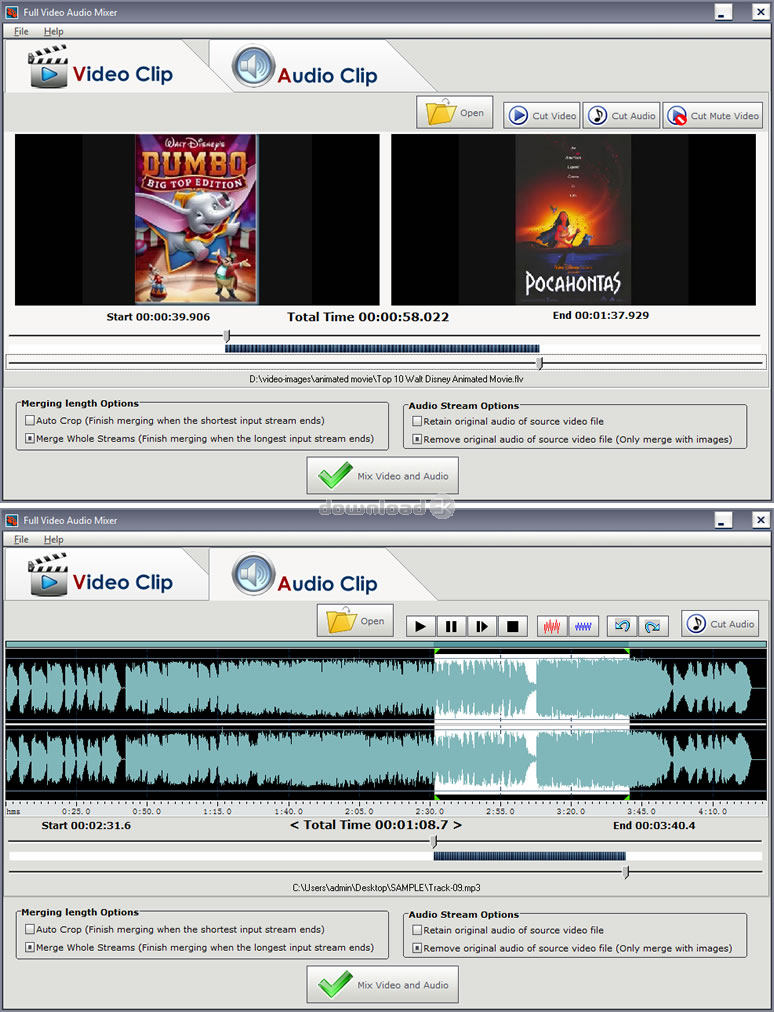
Task: Stop audio playback with the square button
Action: click(512, 626)
